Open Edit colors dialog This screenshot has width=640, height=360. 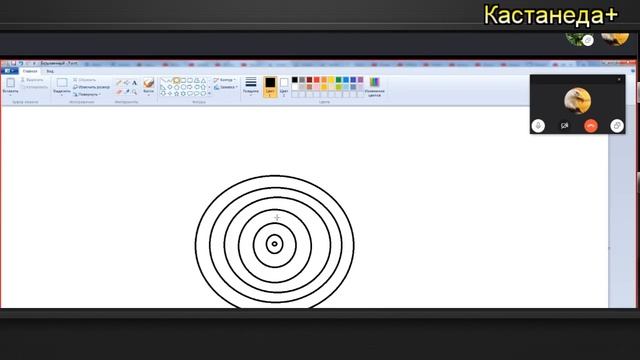pos(374,87)
